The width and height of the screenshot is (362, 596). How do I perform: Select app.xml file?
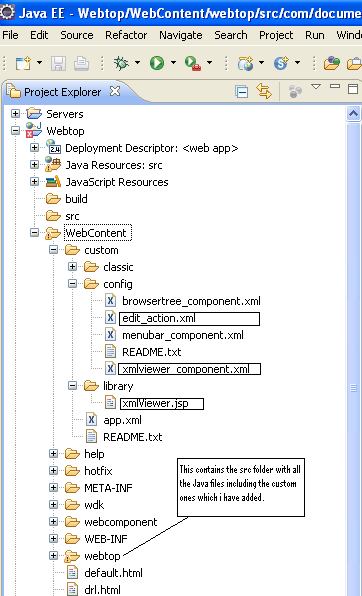pos(122,420)
